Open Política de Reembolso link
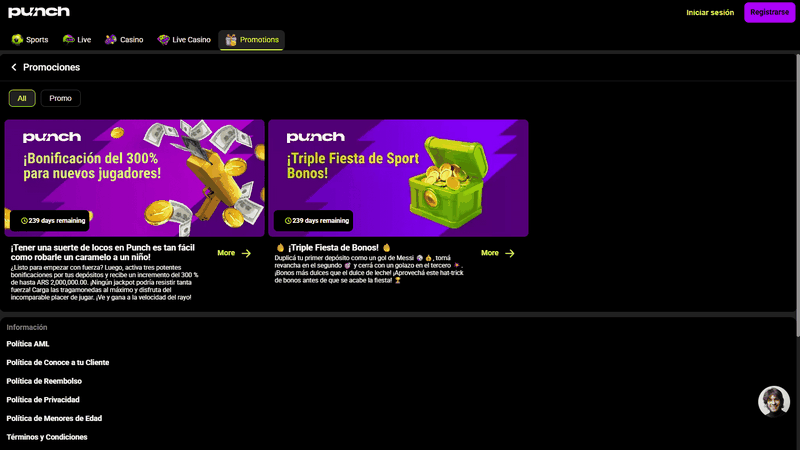 tap(44, 381)
